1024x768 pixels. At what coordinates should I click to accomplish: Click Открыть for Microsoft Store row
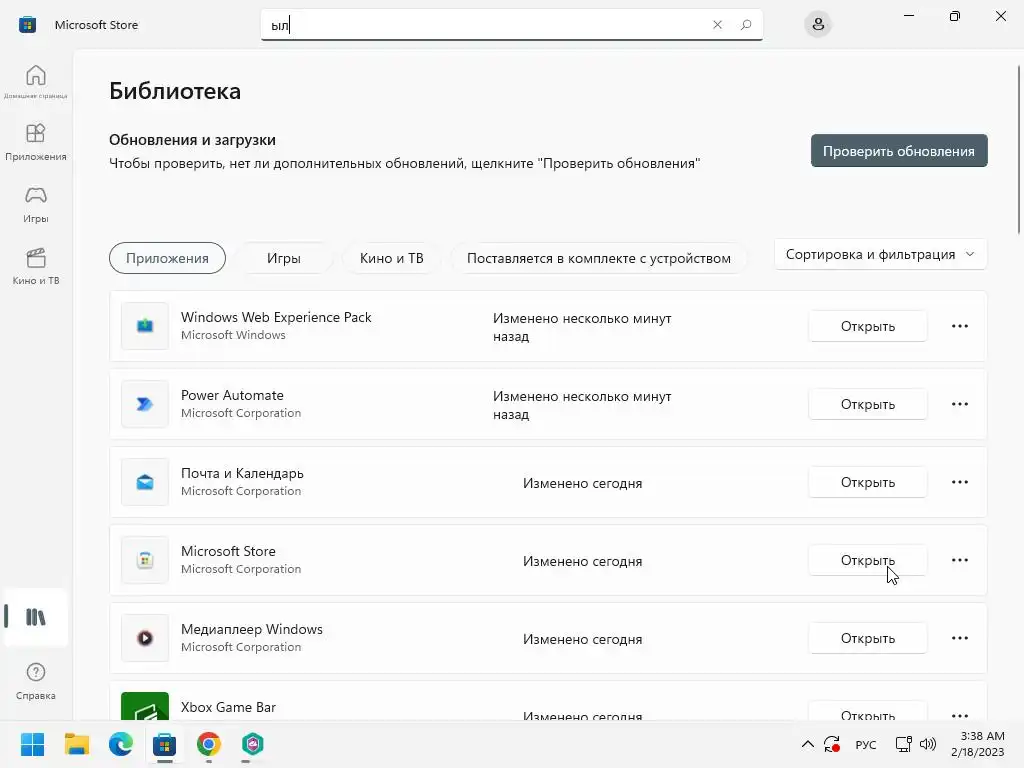(867, 560)
